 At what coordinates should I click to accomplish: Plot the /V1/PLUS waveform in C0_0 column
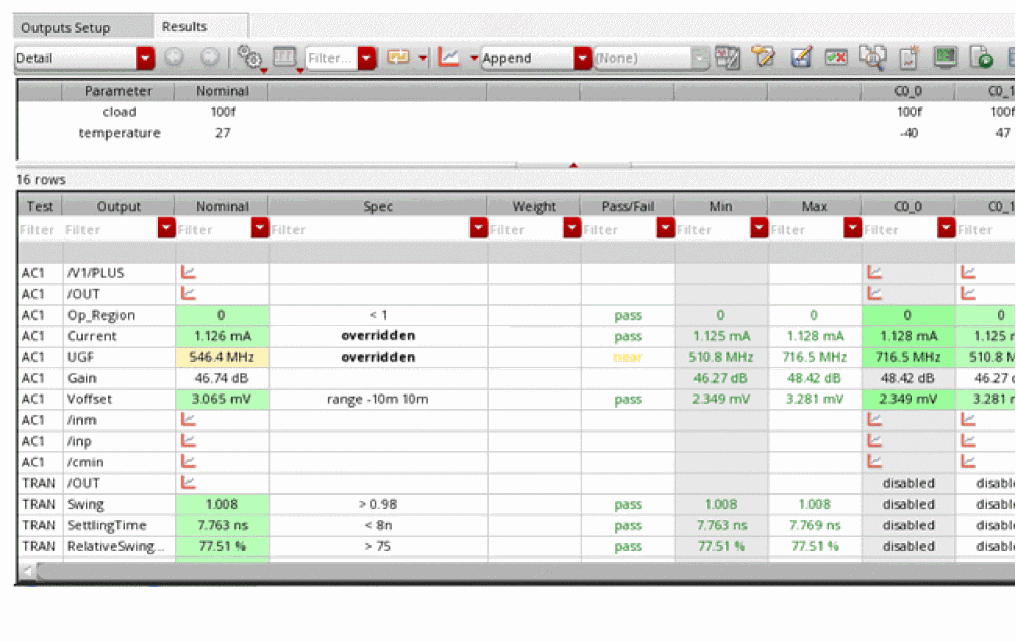tap(875, 272)
